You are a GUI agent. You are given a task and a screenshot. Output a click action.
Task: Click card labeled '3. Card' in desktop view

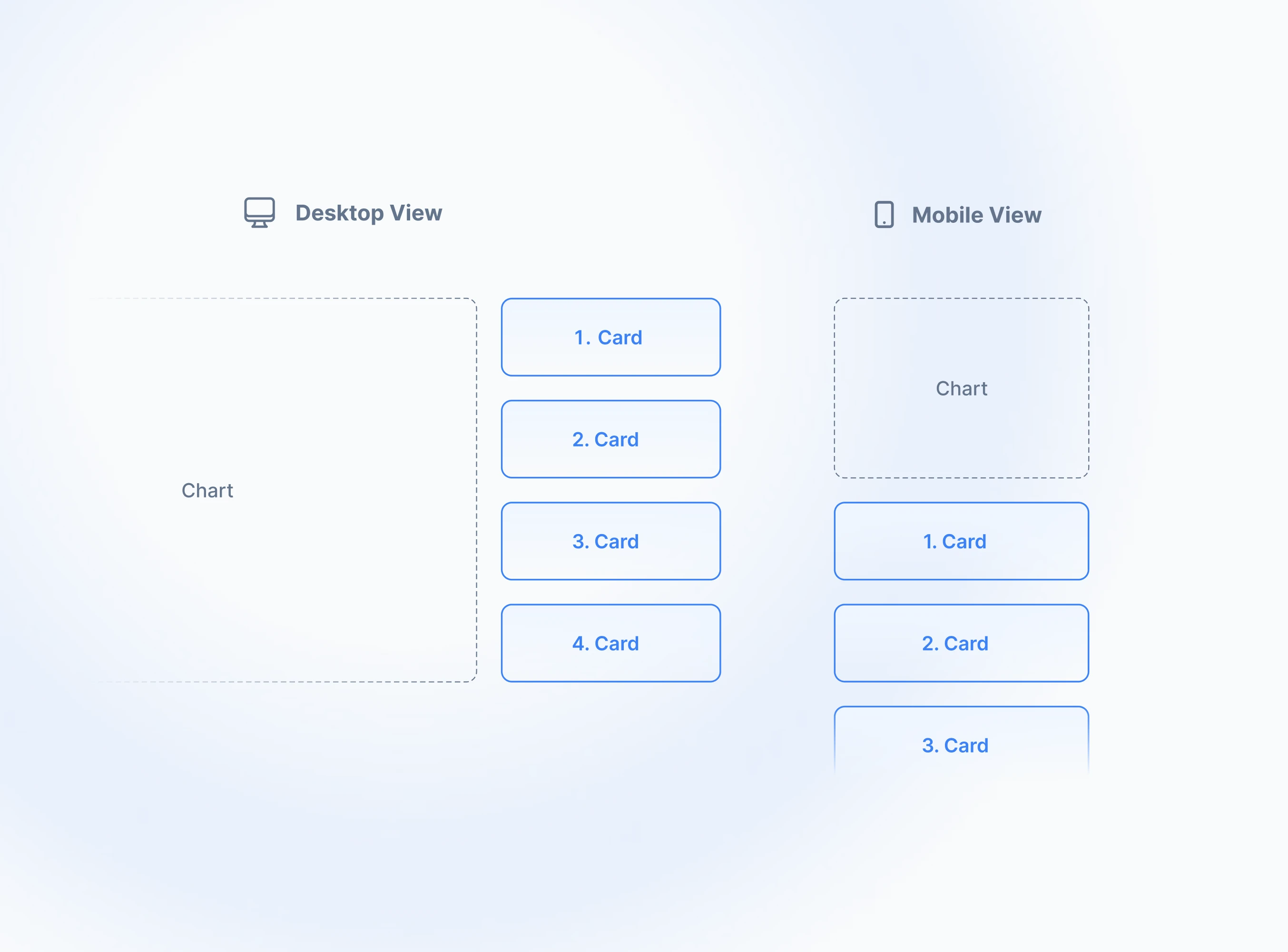point(608,540)
